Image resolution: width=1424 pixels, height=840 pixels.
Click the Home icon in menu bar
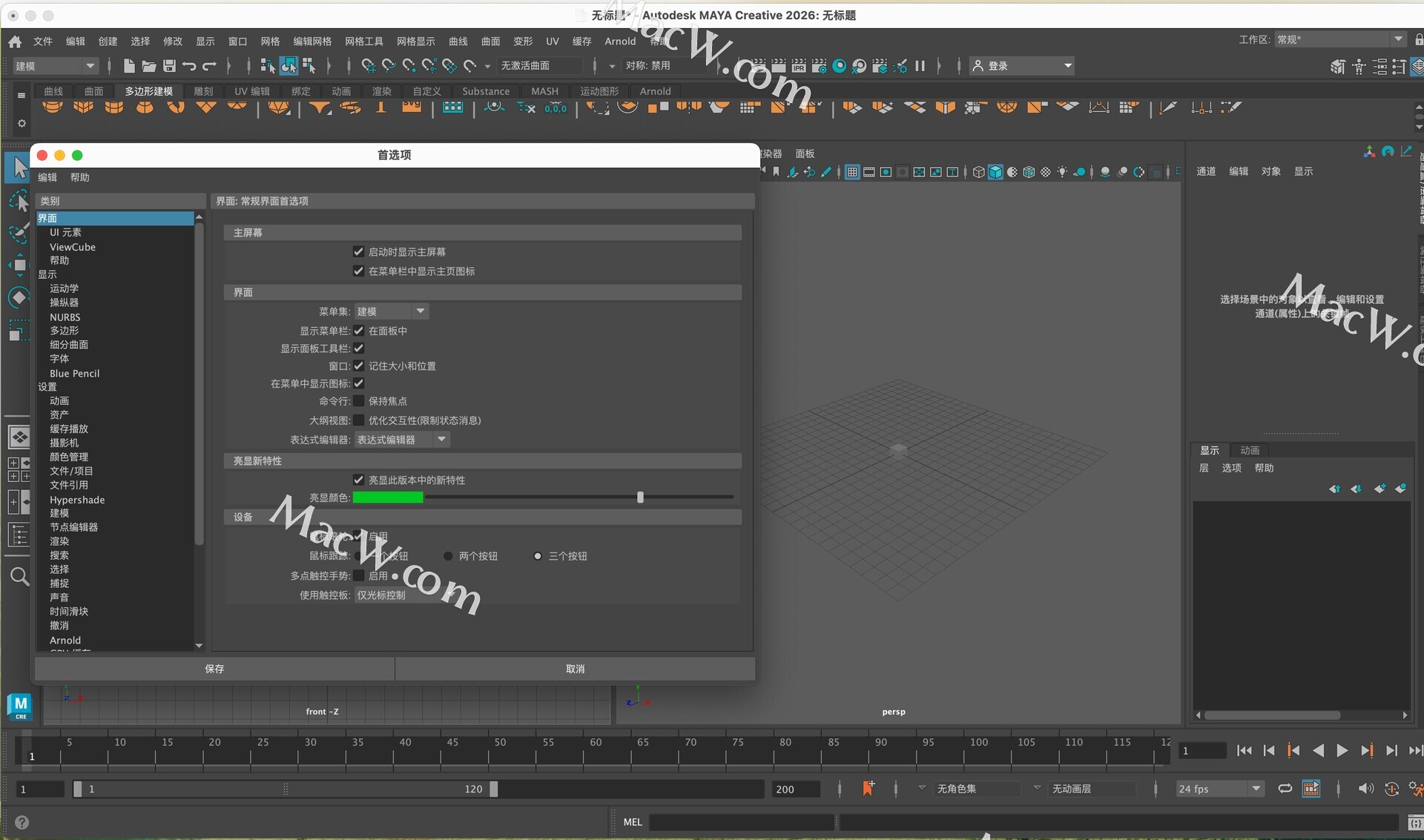pos(15,42)
